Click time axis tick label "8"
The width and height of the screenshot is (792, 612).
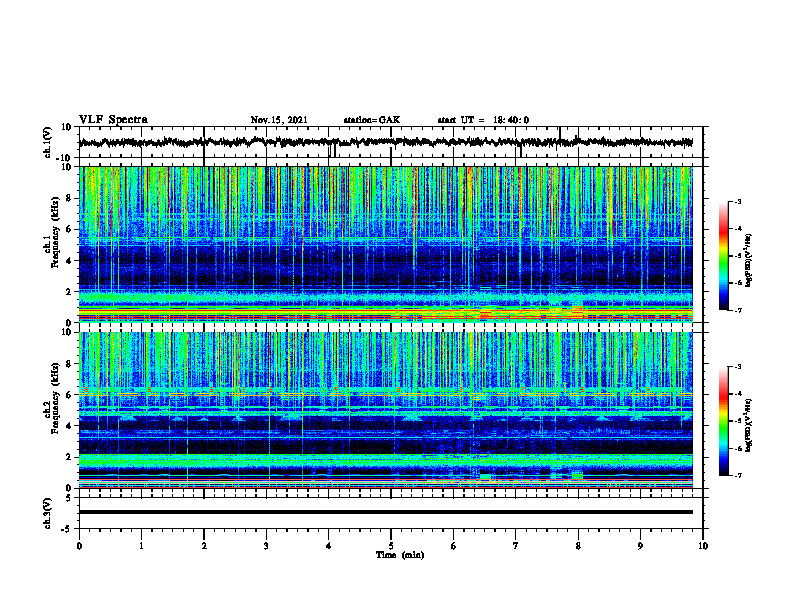pyautogui.click(x=578, y=546)
